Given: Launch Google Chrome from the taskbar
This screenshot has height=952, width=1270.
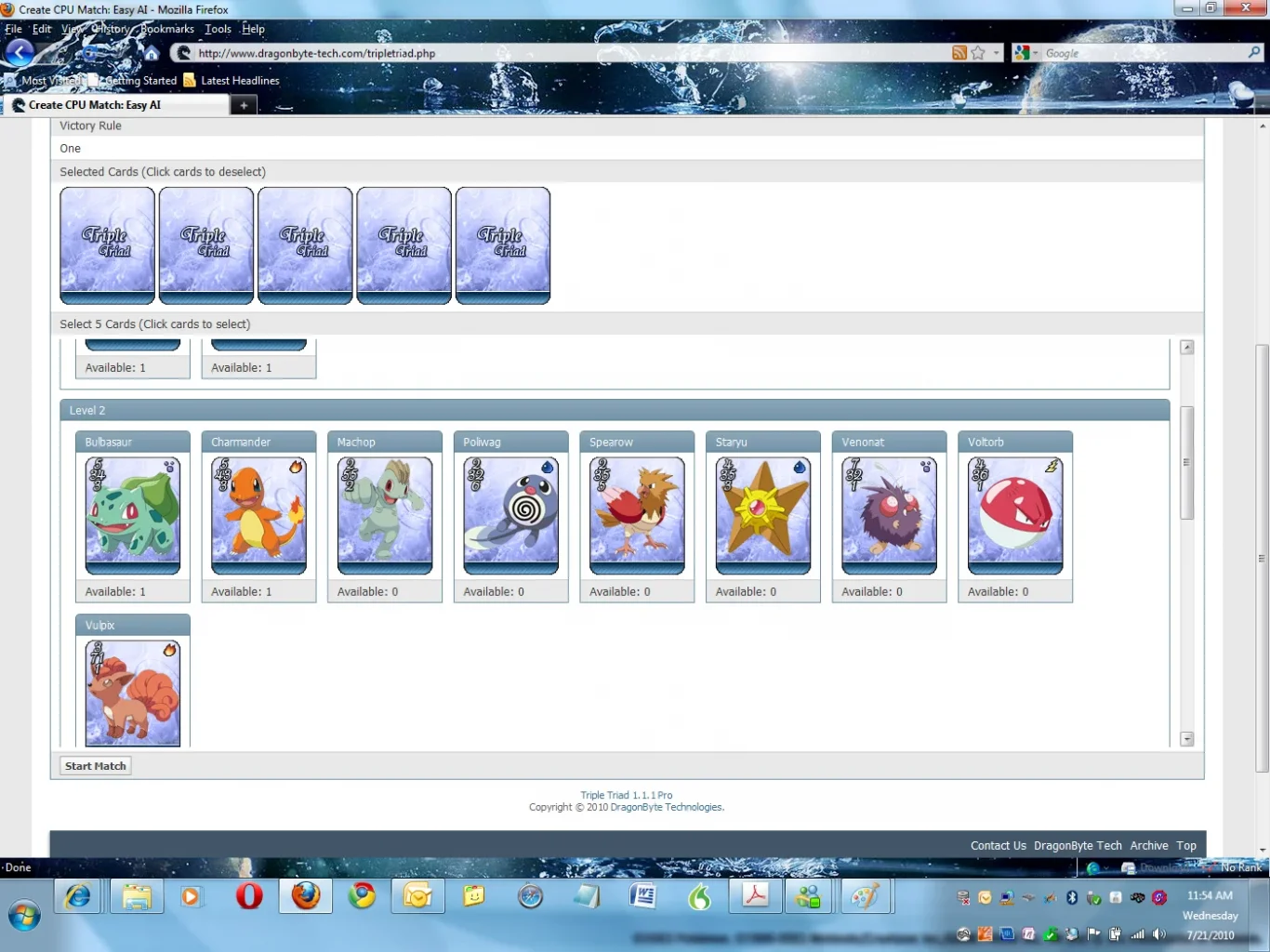Looking at the screenshot, I should coord(362,896).
